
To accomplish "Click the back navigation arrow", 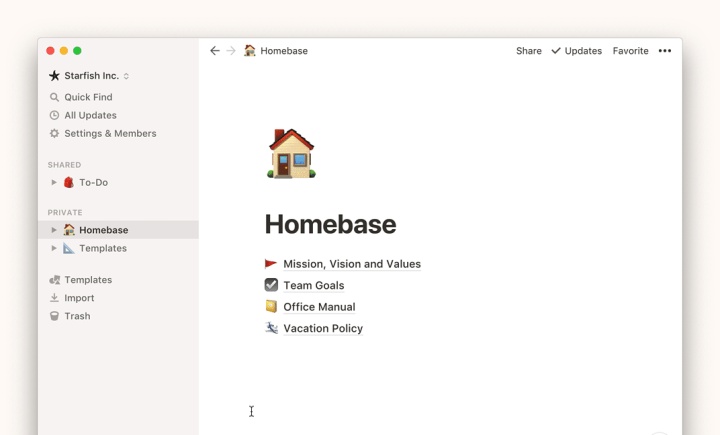I will point(214,51).
